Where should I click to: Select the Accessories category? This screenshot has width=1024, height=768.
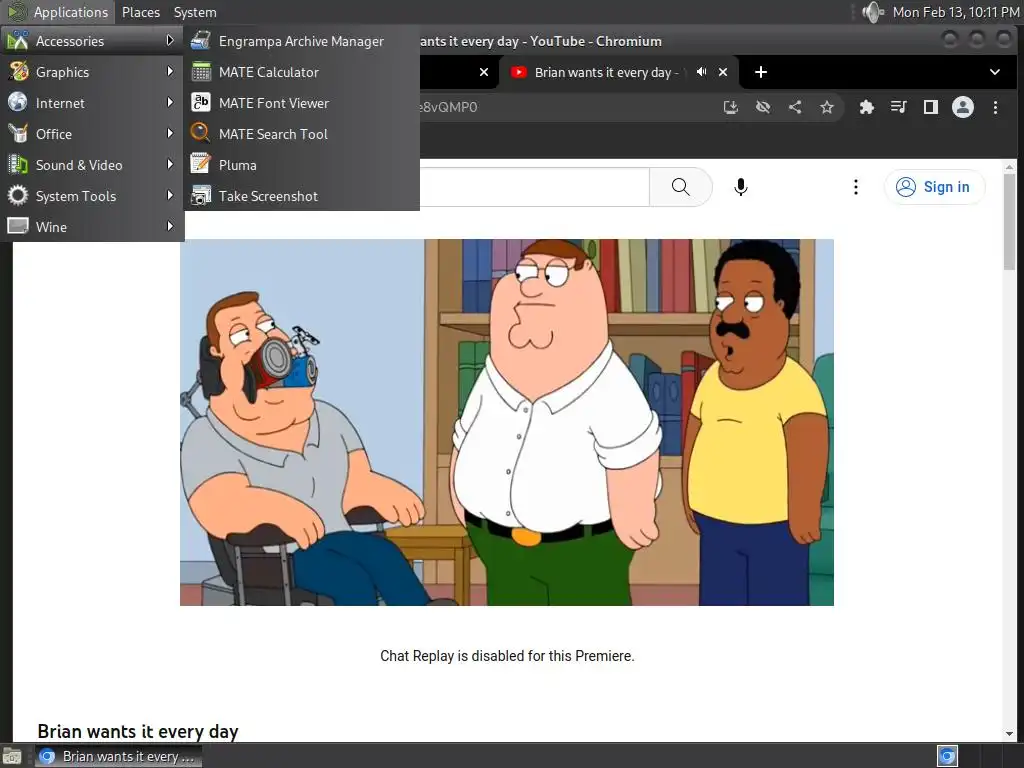click(92, 41)
